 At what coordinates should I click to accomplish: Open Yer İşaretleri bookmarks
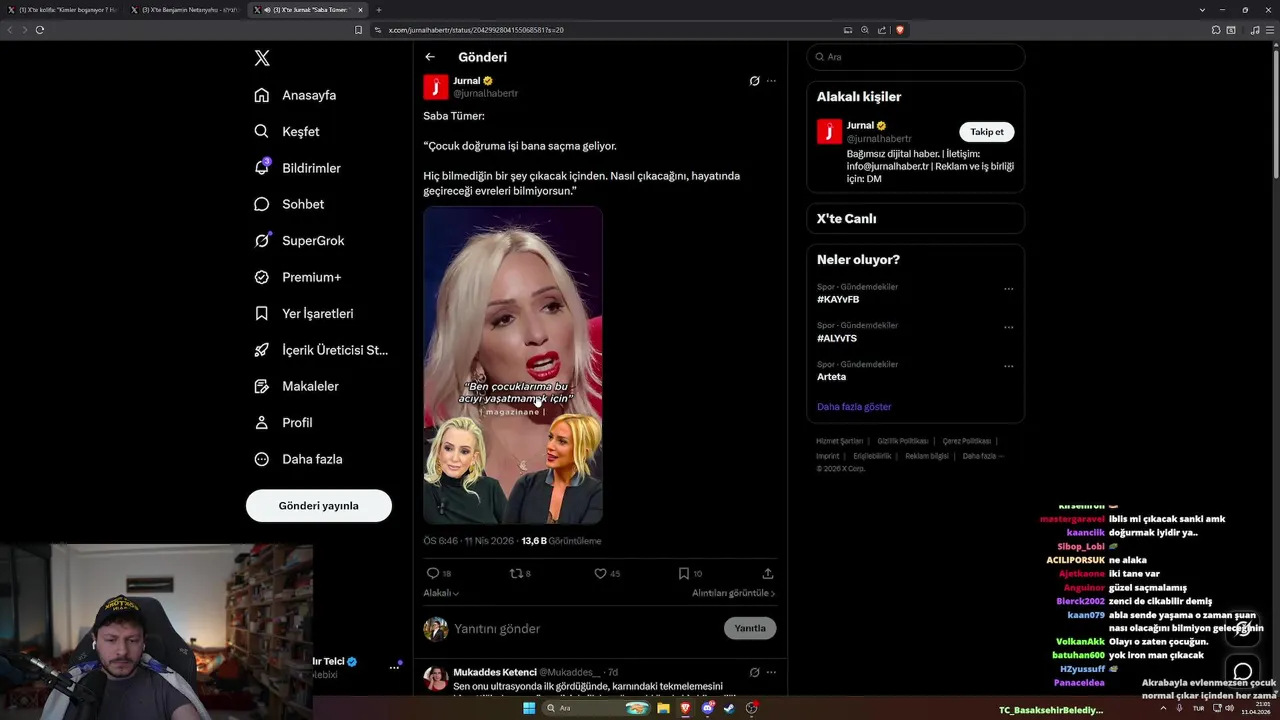point(304,313)
